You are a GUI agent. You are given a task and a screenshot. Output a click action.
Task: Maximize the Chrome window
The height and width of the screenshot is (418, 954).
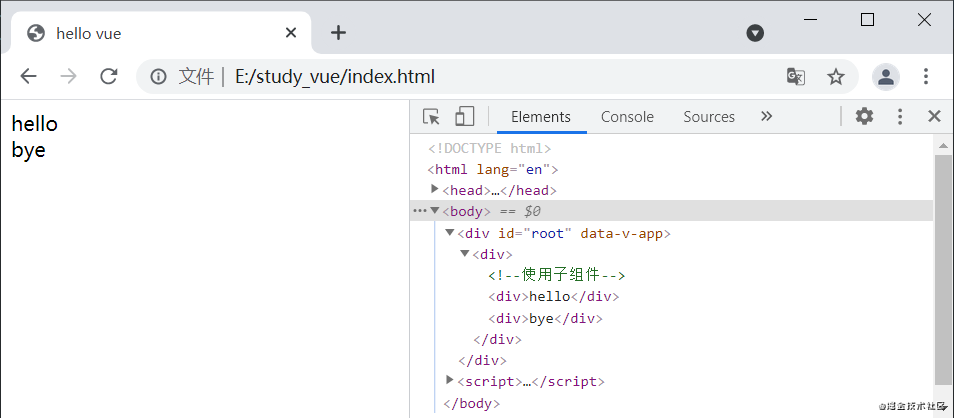(x=868, y=20)
